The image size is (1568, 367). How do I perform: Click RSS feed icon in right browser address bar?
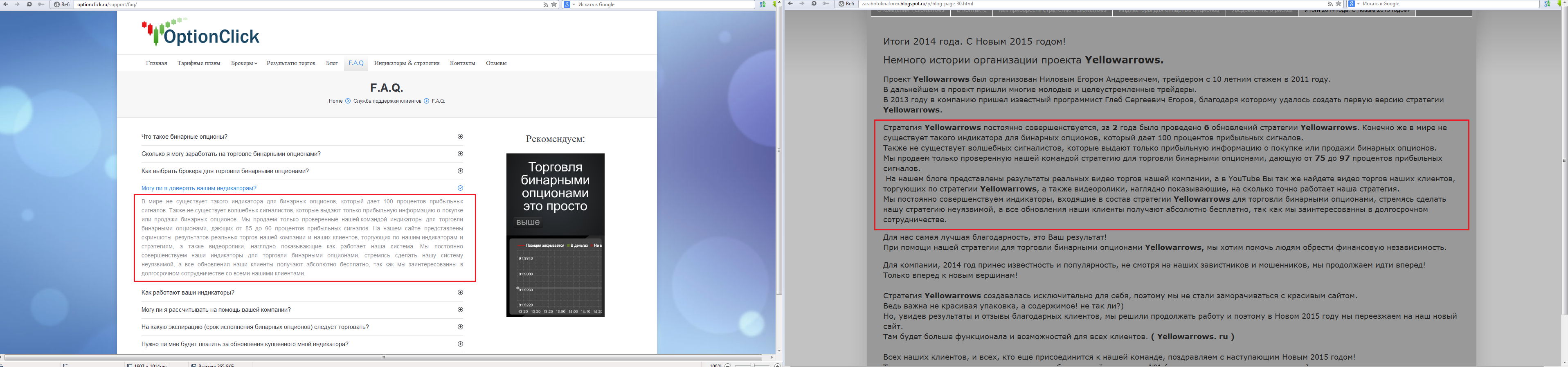(1330, 4)
